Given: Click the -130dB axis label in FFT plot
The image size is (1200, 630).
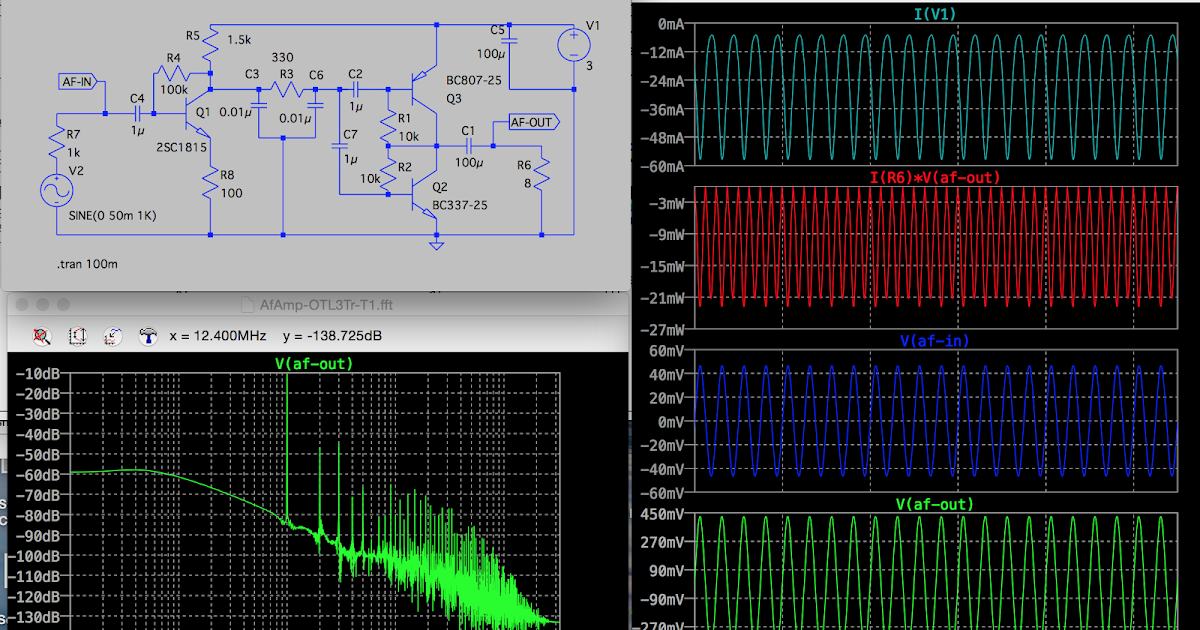Looking at the screenshot, I should [x=36, y=617].
